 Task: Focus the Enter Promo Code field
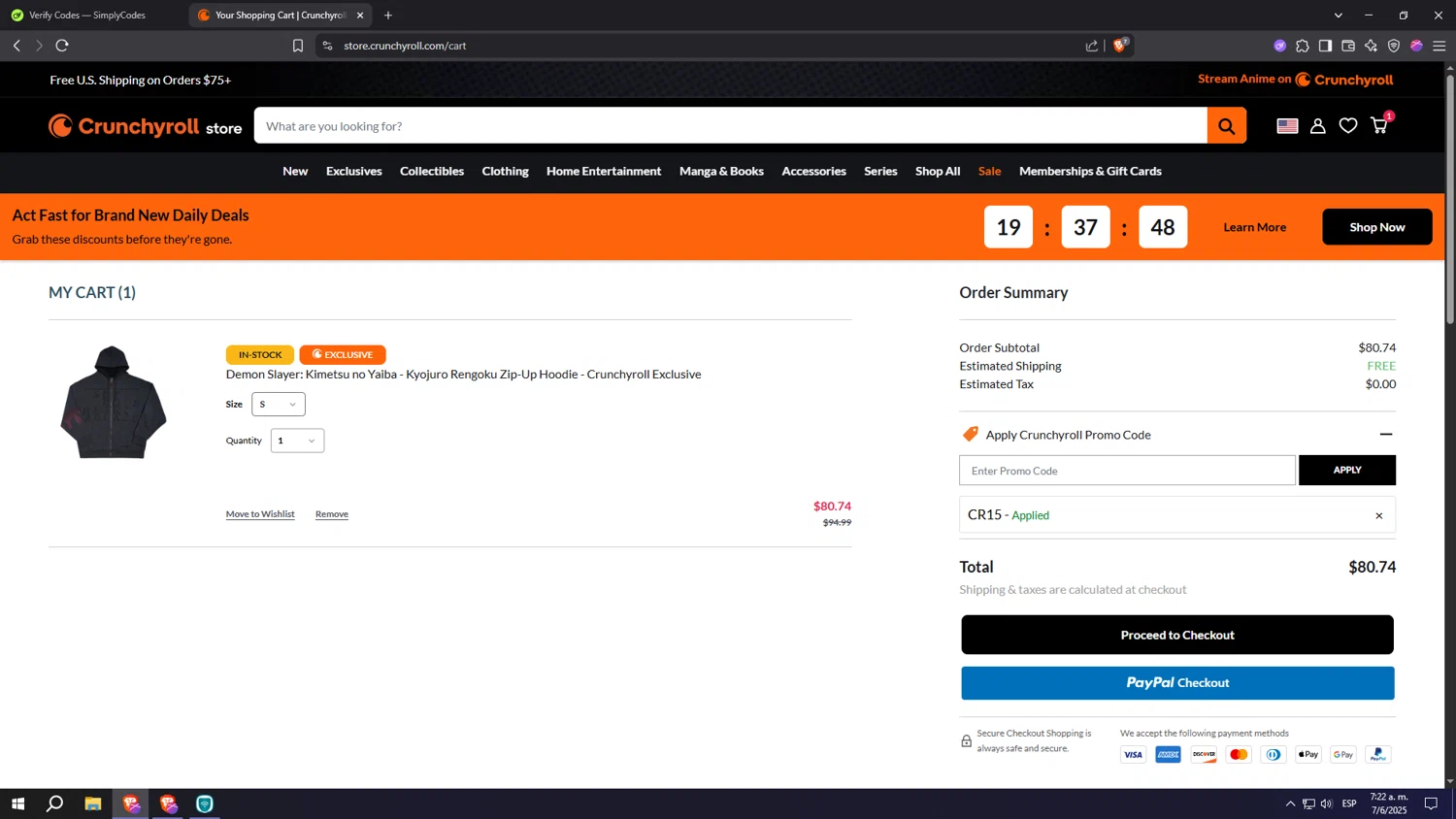click(1127, 471)
